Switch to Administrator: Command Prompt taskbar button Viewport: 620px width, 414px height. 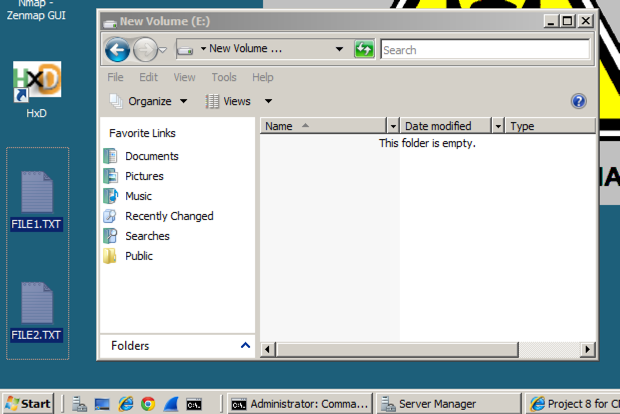300,404
